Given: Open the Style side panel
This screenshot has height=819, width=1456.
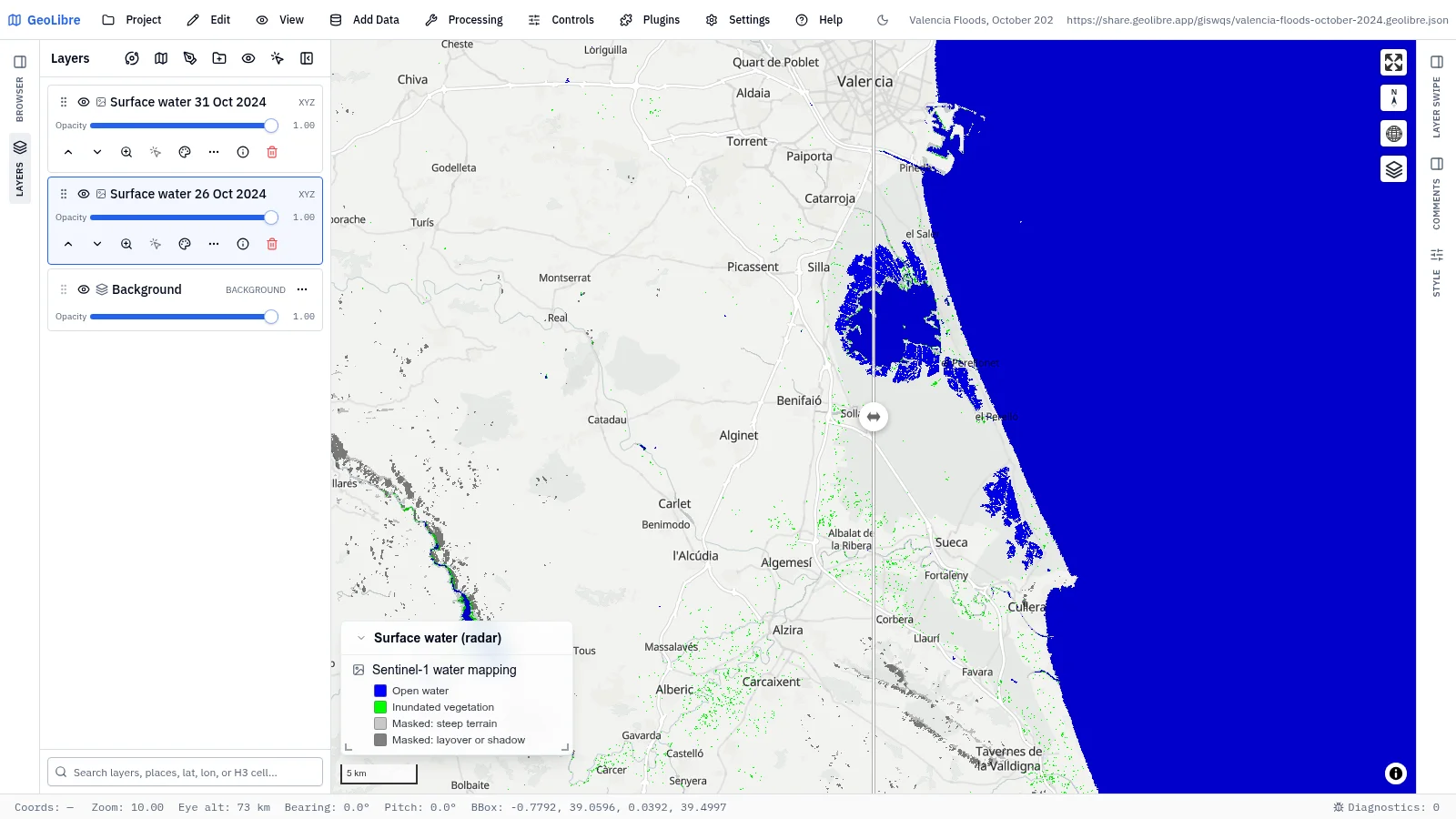Looking at the screenshot, I should click(x=1437, y=272).
